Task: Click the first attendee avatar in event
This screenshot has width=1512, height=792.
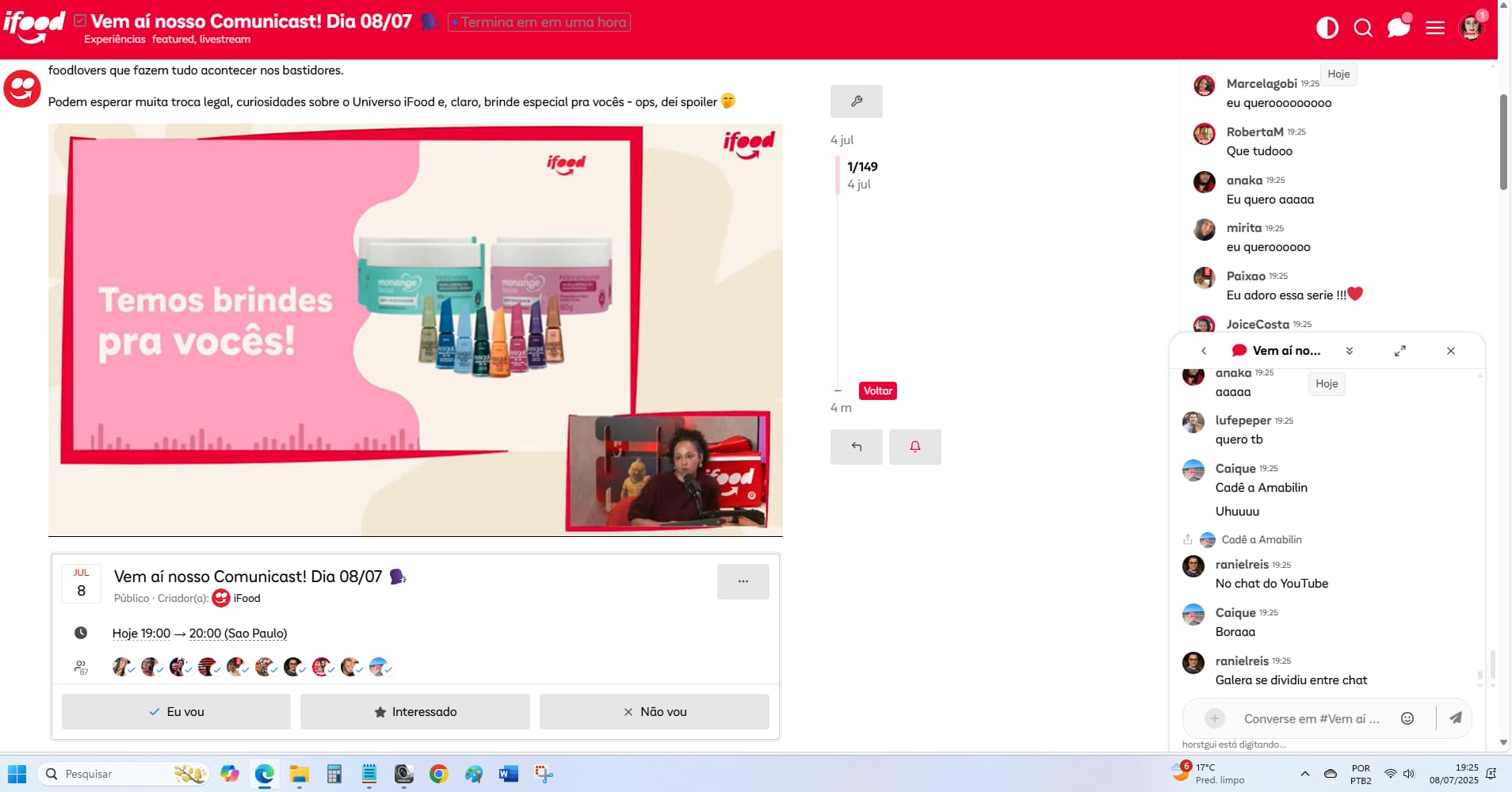Action: point(121,667)
